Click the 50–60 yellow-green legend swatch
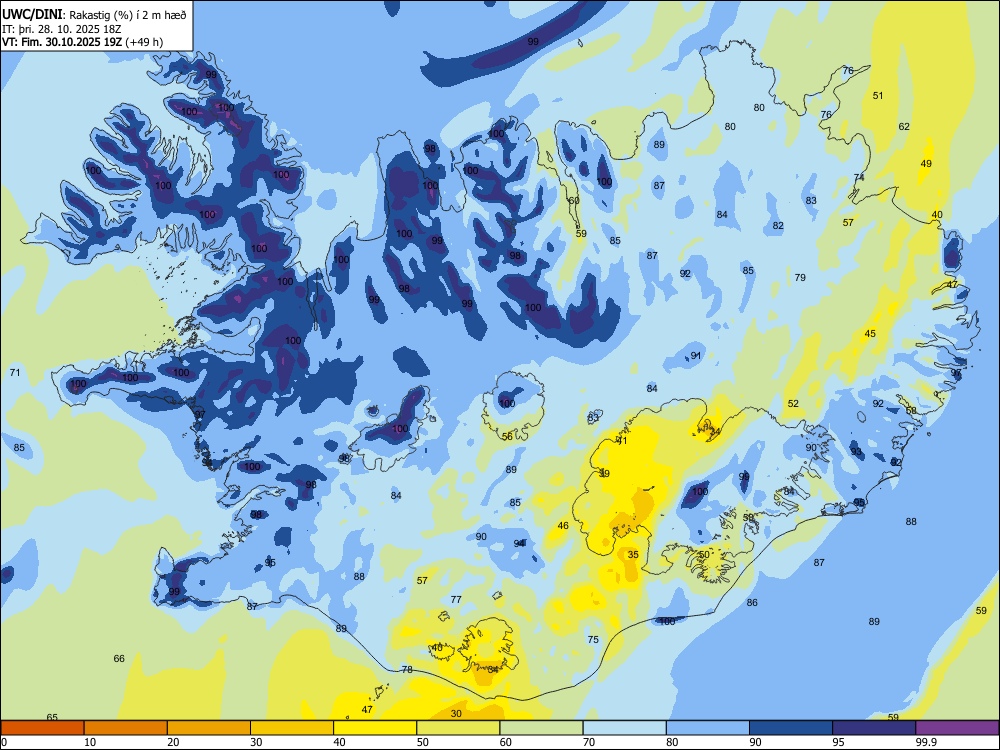Viewport: 1000px width, 750px height. (x=458, y=728)
